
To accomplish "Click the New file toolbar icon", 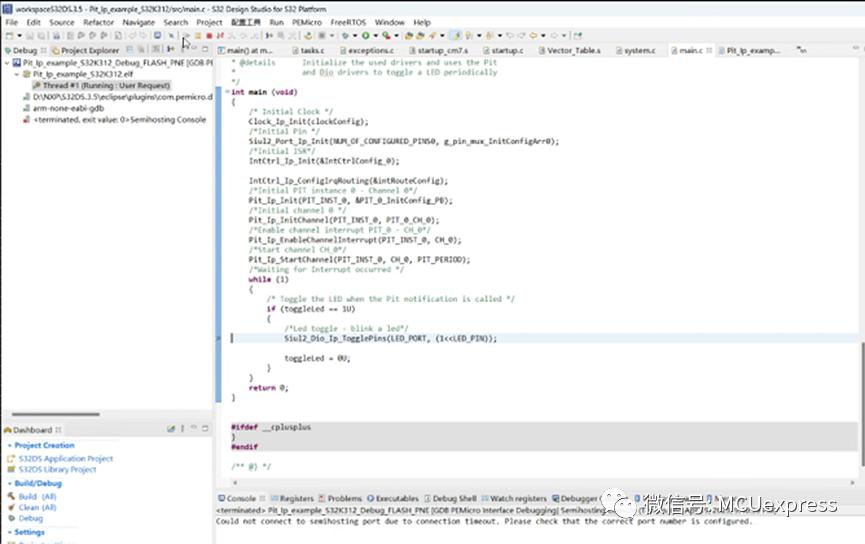I will tap(8, 35).
